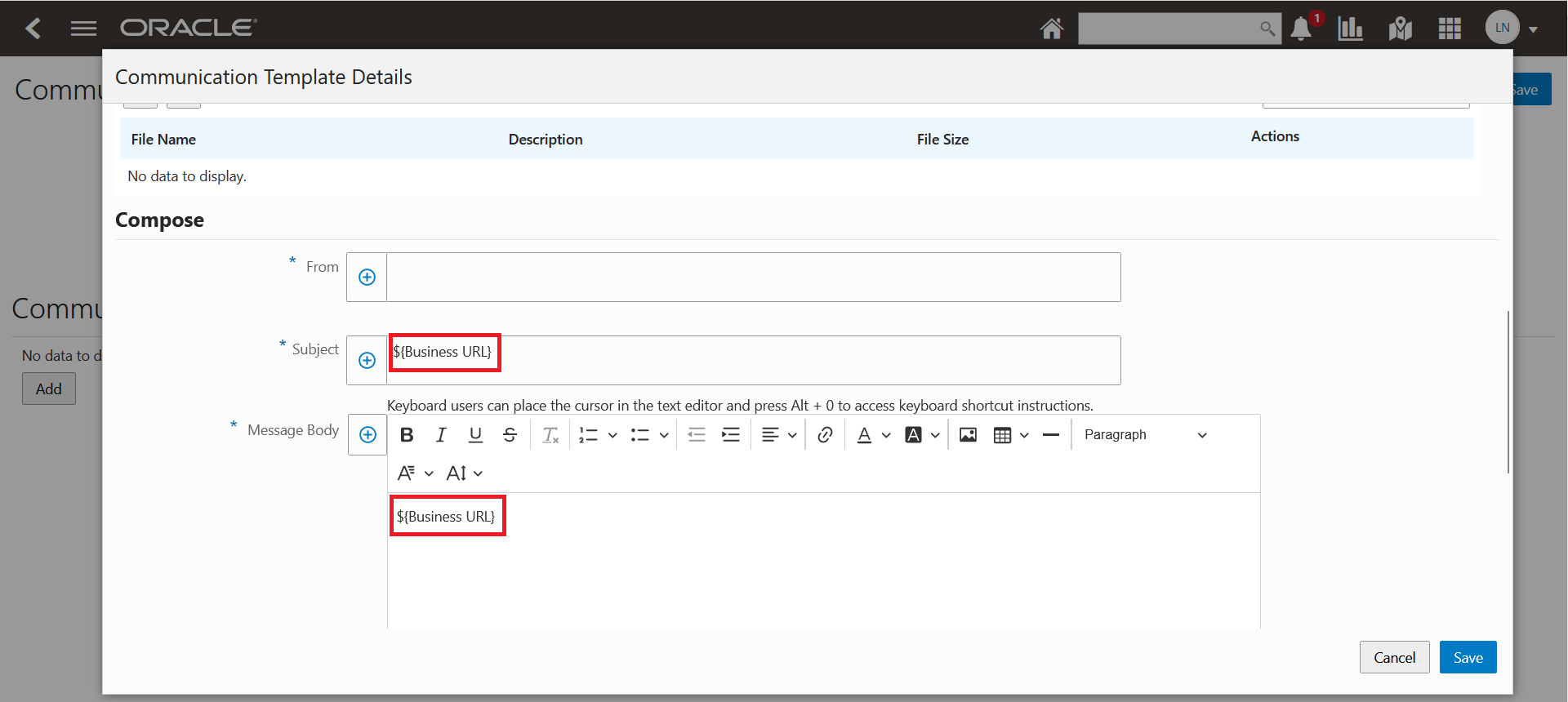The height and width of the screenshot is (702, 1568).
Task: Insert an image
Action: 968,435
